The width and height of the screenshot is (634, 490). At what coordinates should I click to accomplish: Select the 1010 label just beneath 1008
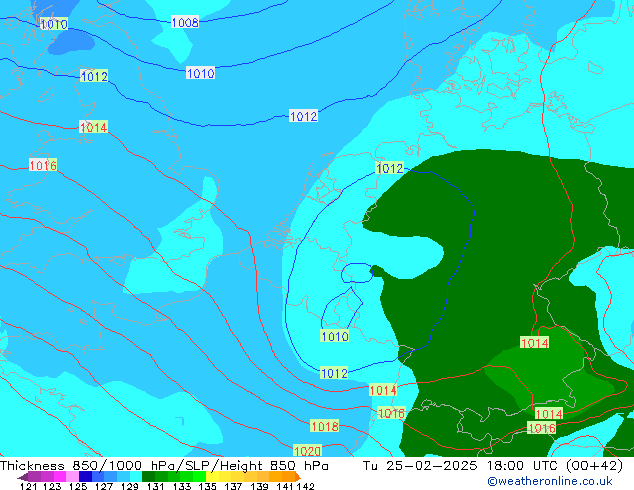click(201, 73)
